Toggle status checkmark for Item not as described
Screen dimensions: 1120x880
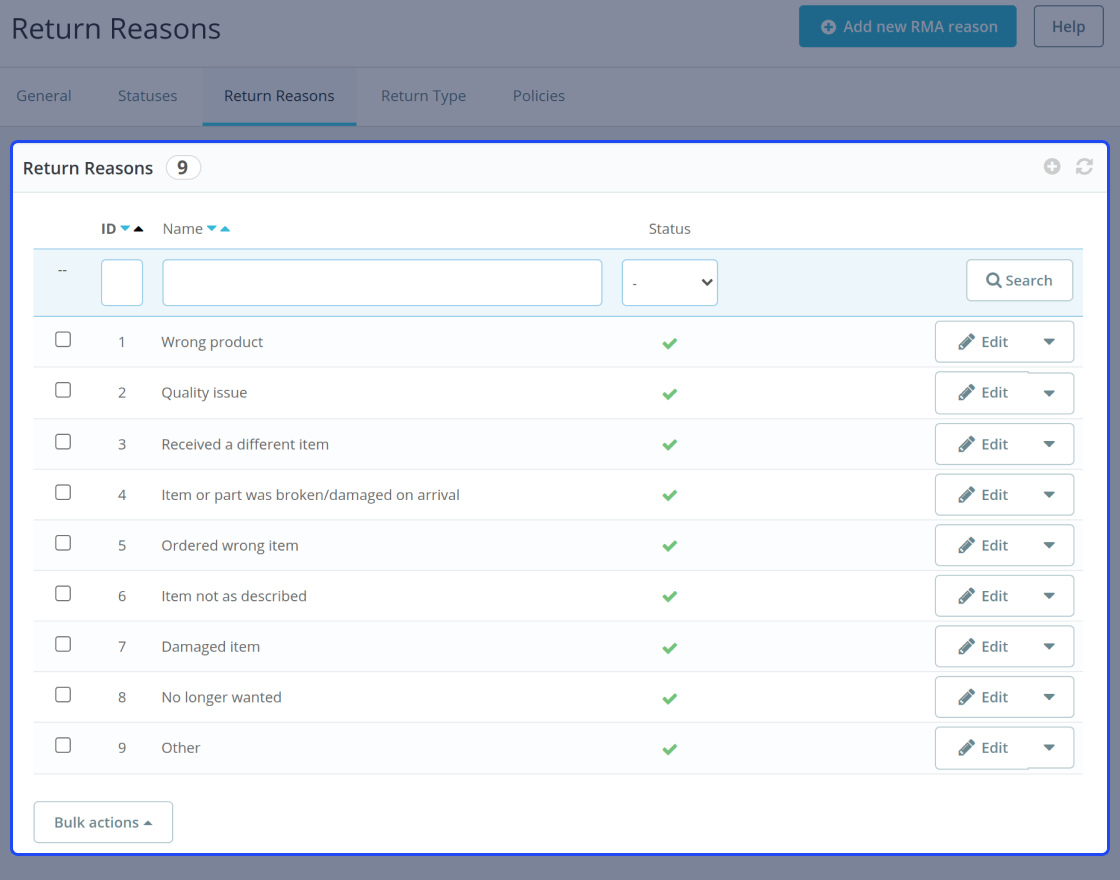pyautogui.click(x=669, y=596)
